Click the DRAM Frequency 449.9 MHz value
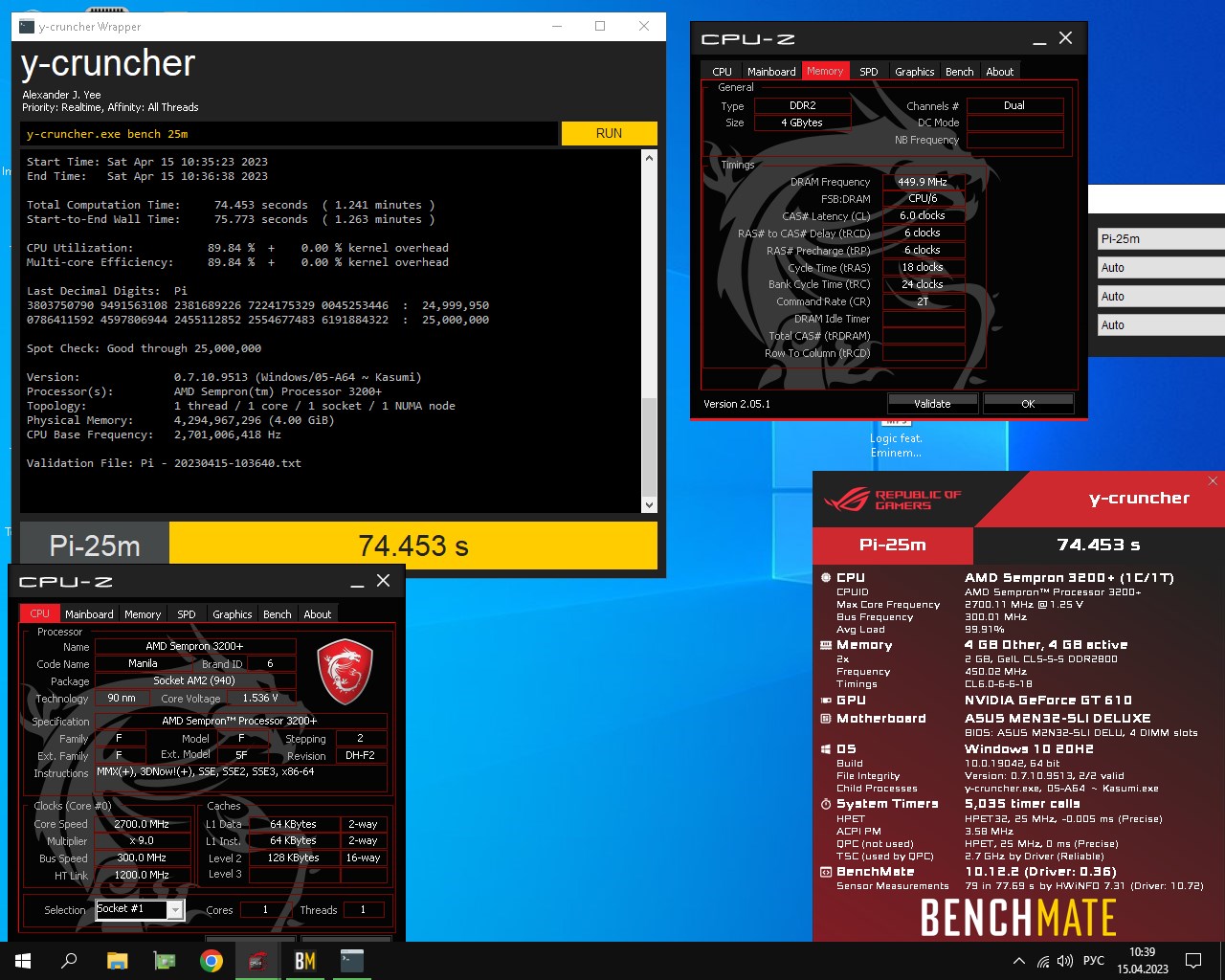Image resolution: width=1225 pixels, height=980 pixels. [923, 182]
